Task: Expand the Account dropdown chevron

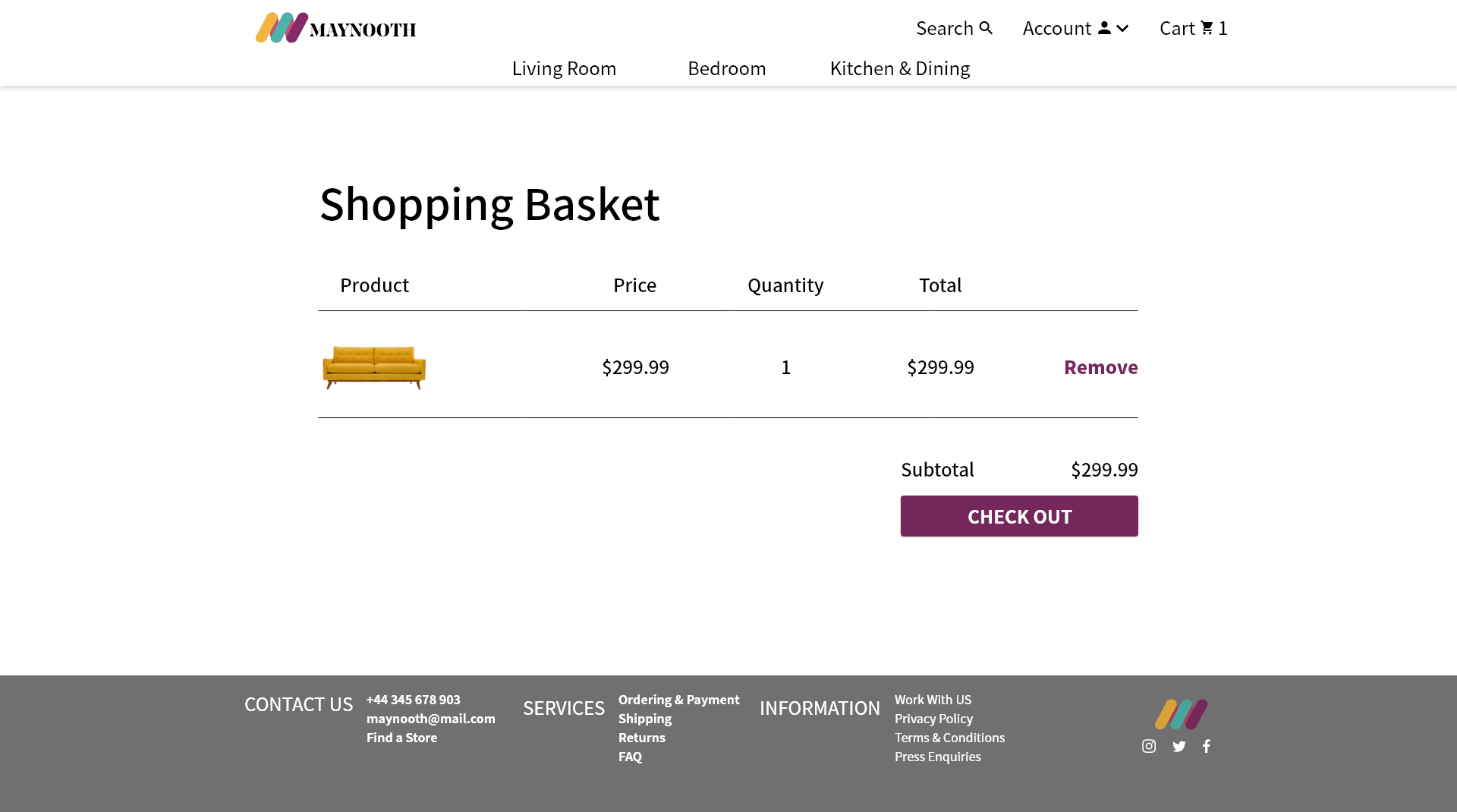Action: click(1123, 29)
